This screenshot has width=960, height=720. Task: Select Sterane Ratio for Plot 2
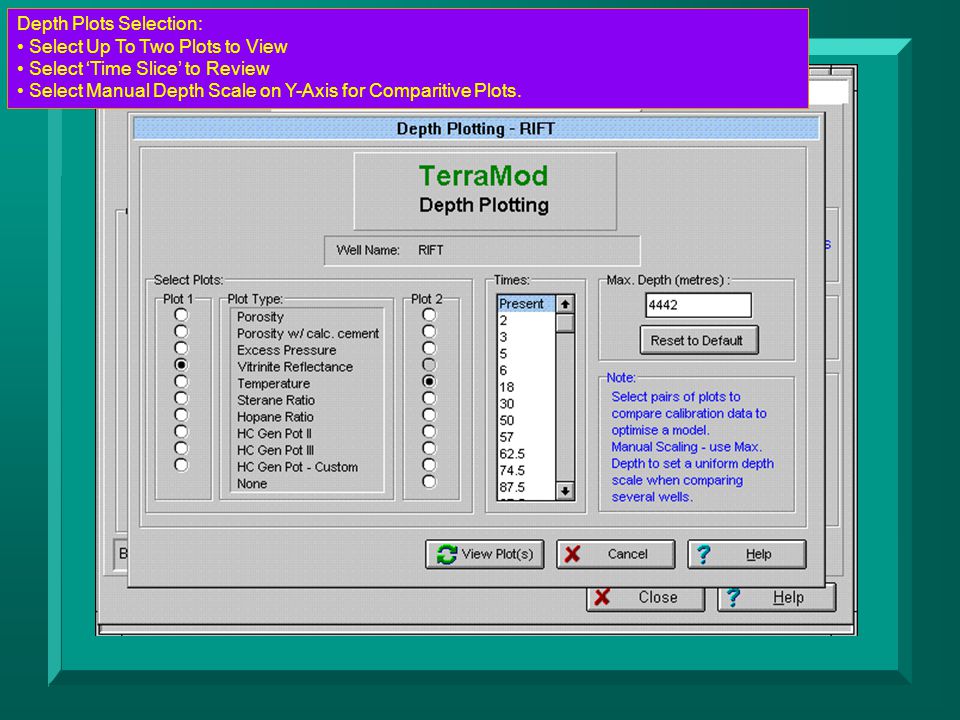click(x=429, y=398)
